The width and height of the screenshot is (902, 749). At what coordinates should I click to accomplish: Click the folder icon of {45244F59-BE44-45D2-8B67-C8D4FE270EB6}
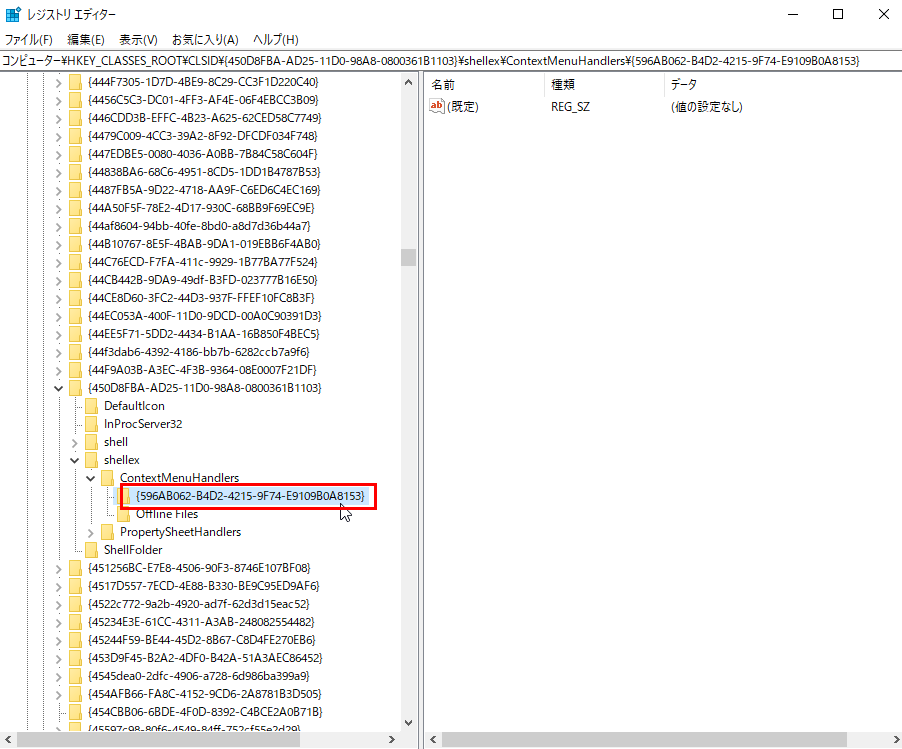pos(75,640)
